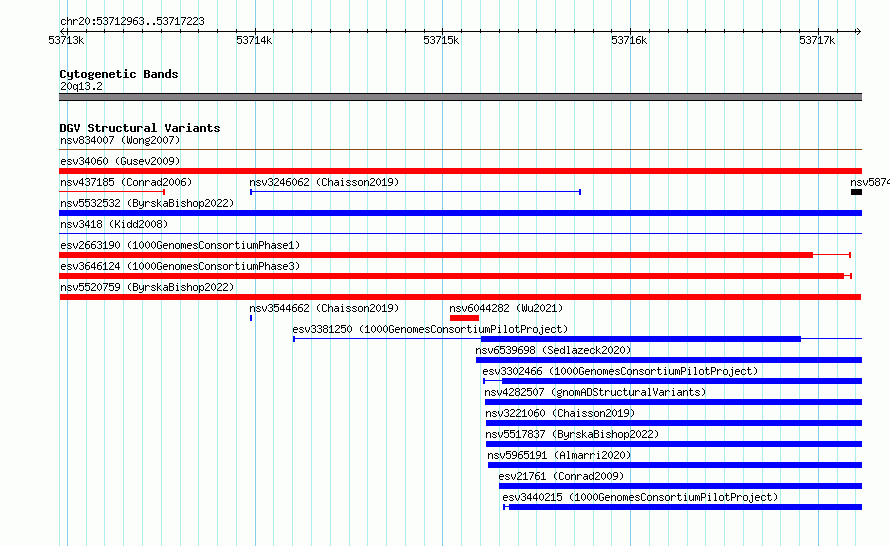Click the 53716k ruler label

click(629, 40)
